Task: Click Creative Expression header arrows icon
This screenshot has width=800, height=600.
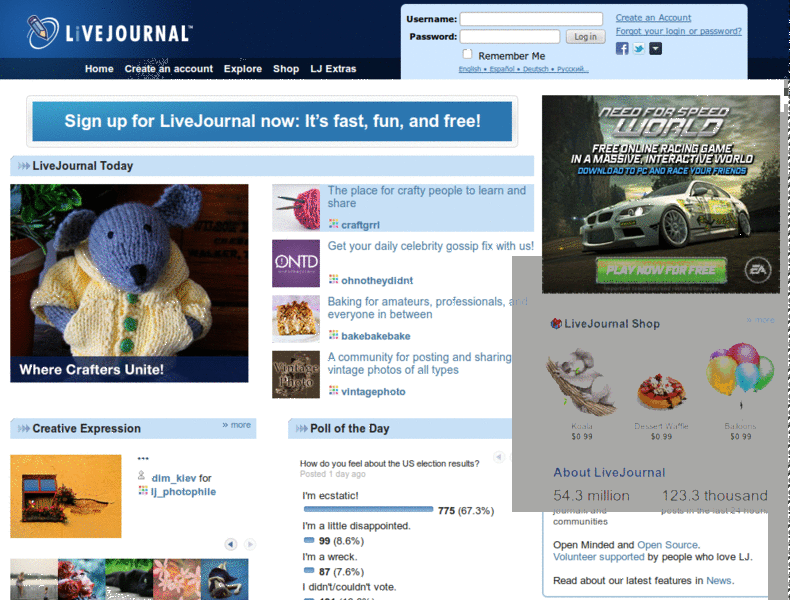Action: (x=23, y=429)
